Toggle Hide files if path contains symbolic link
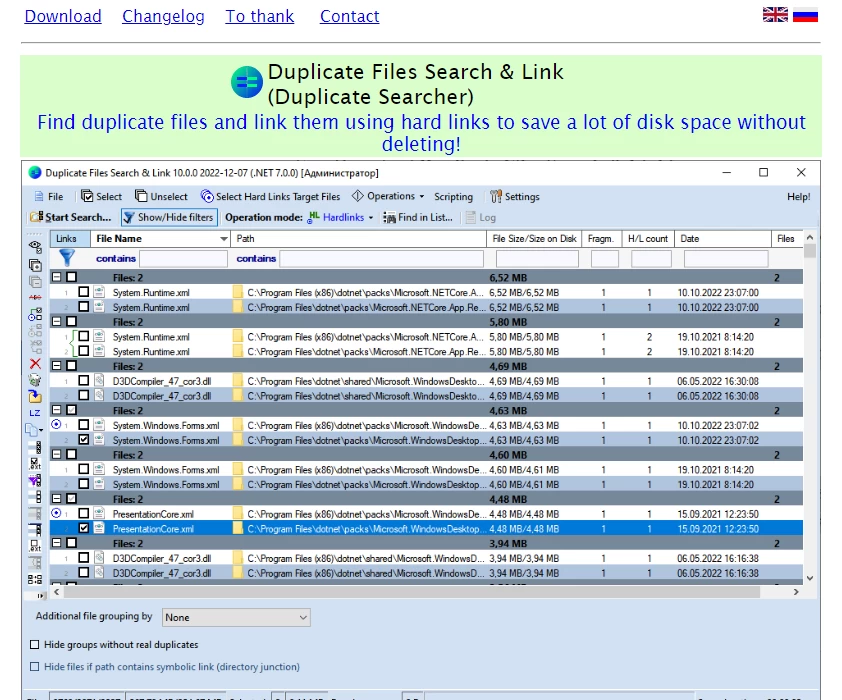The image size is (842, 700). (35, 667)
